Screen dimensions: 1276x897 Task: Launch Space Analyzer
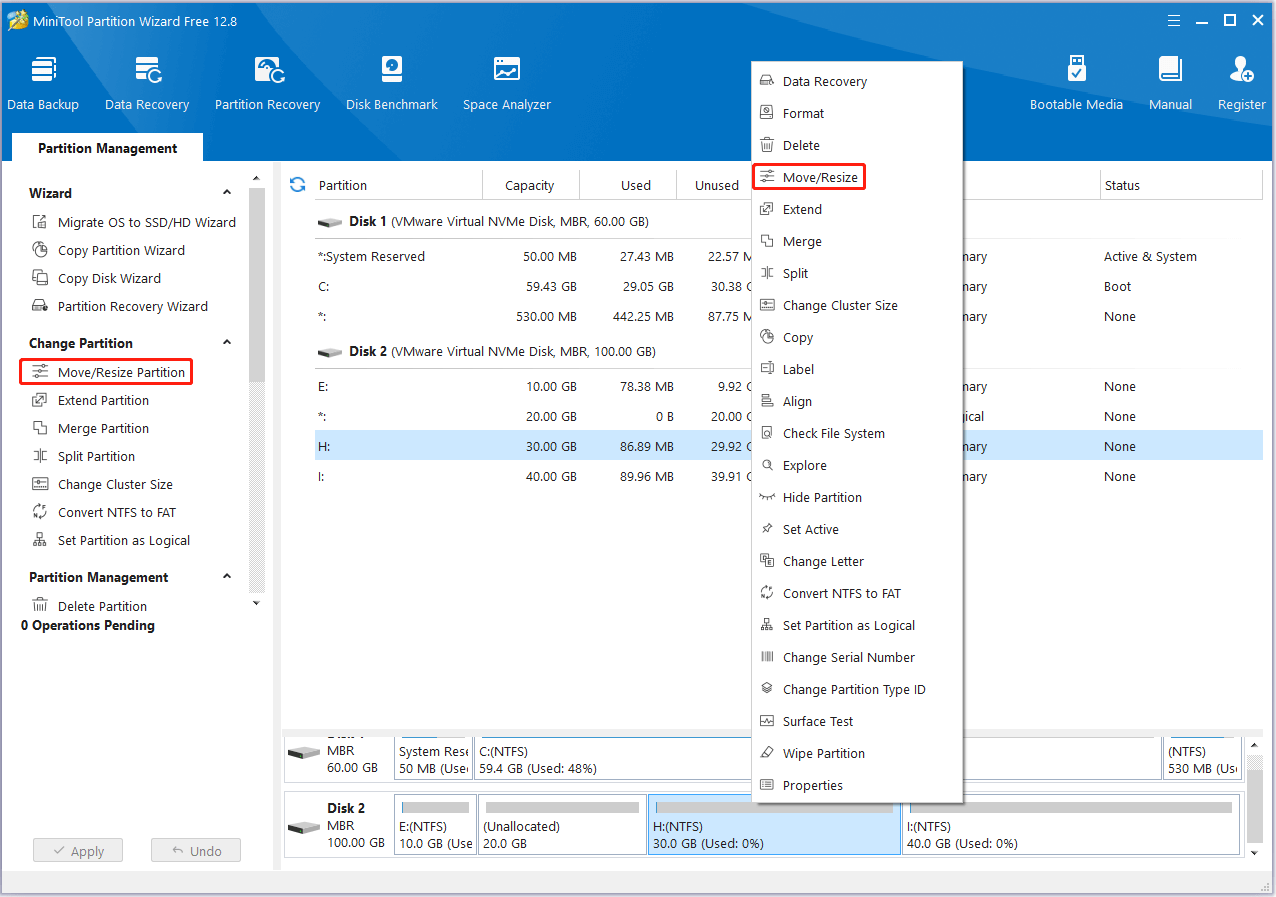507,83
